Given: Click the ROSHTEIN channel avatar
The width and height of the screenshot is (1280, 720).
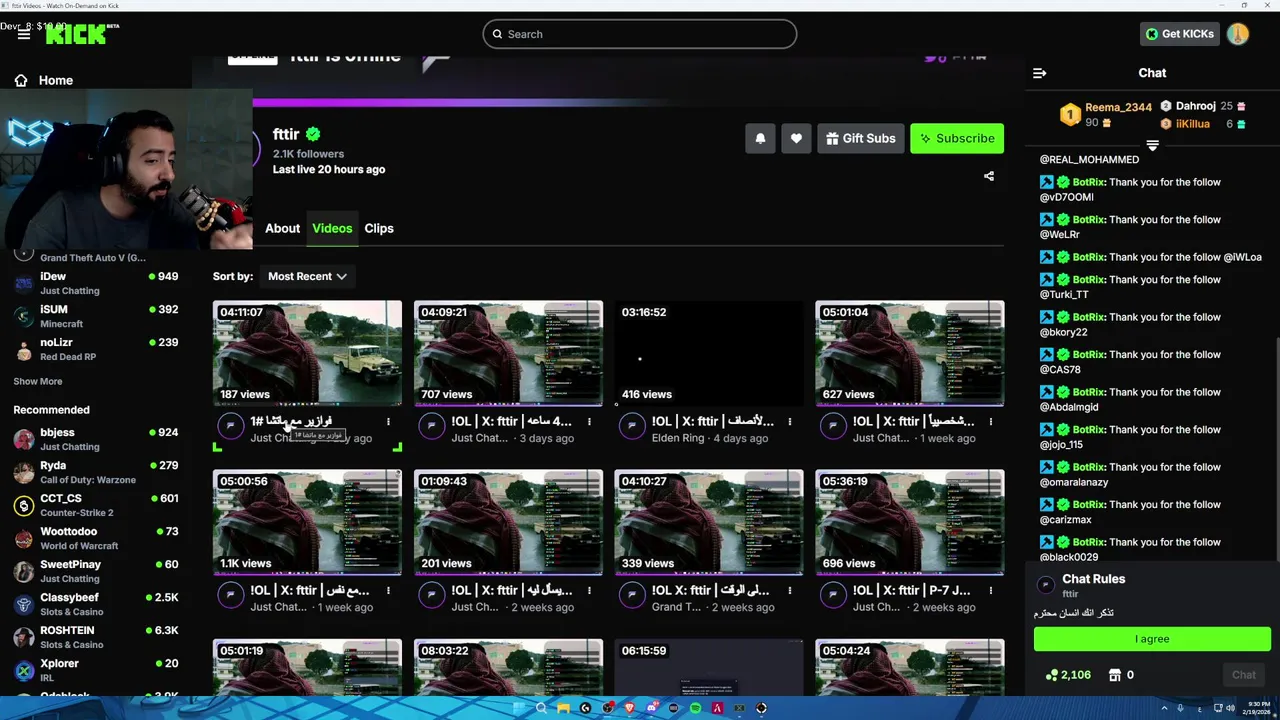Looking at the screenshot, I should tap(23, 637).
